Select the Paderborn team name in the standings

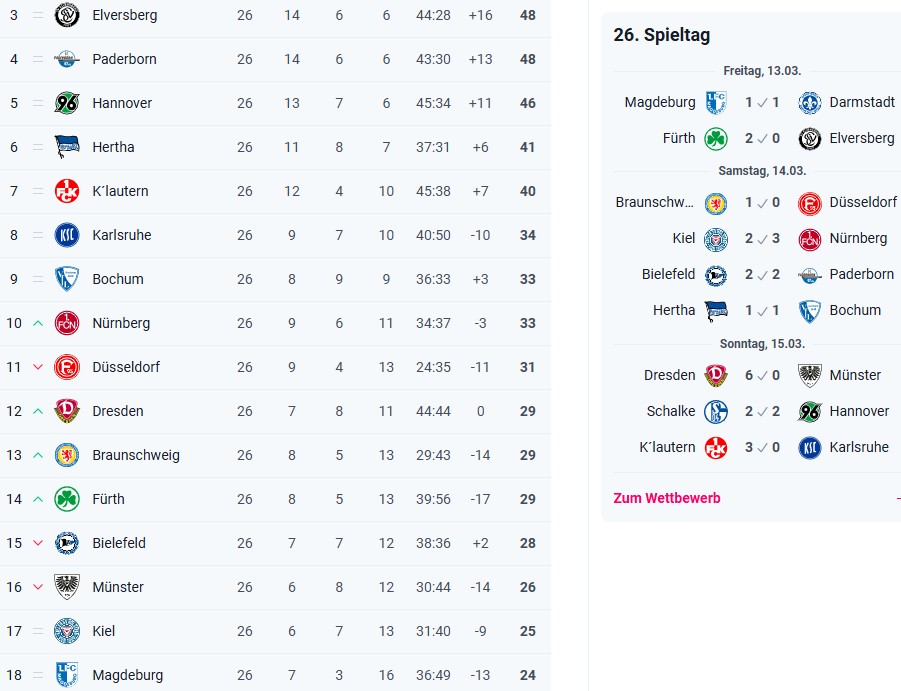tap(124, 59)
